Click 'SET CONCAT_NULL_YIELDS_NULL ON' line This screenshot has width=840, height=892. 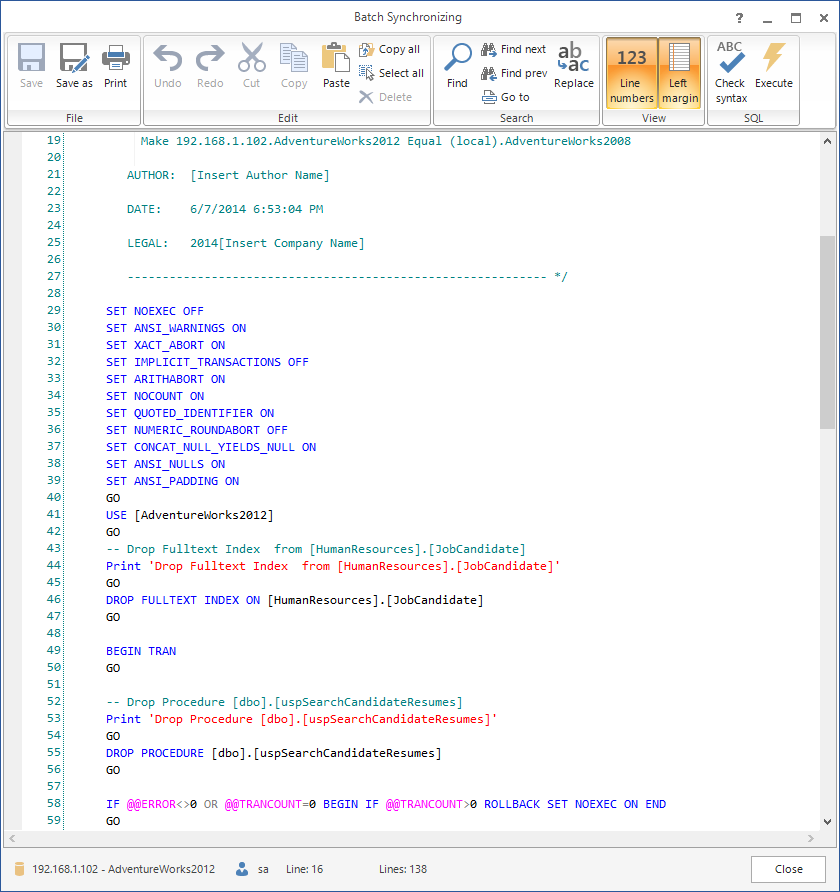click(x=211, y=447)
